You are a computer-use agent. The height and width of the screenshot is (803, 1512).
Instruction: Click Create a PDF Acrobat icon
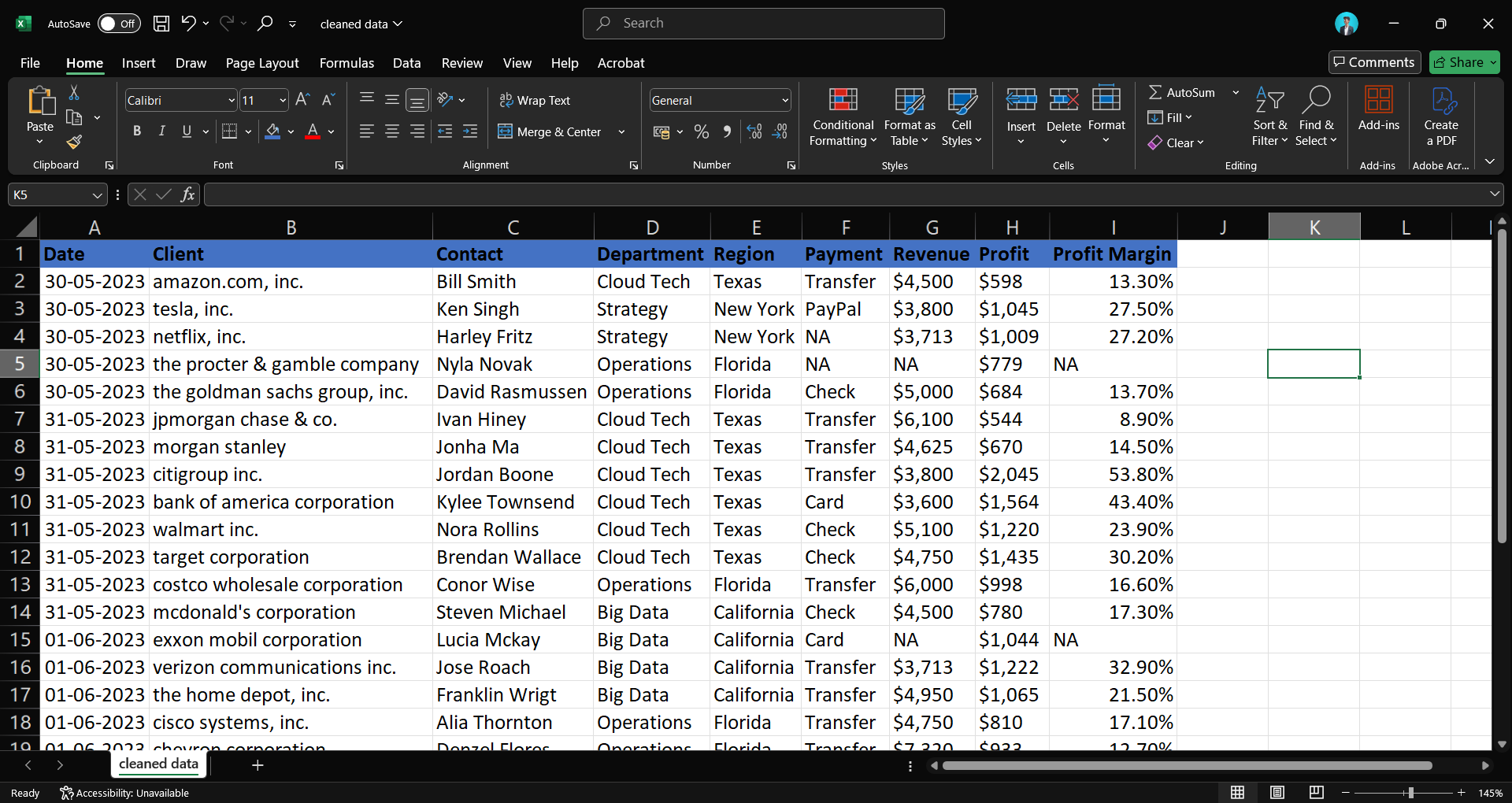pos(1440,117)
